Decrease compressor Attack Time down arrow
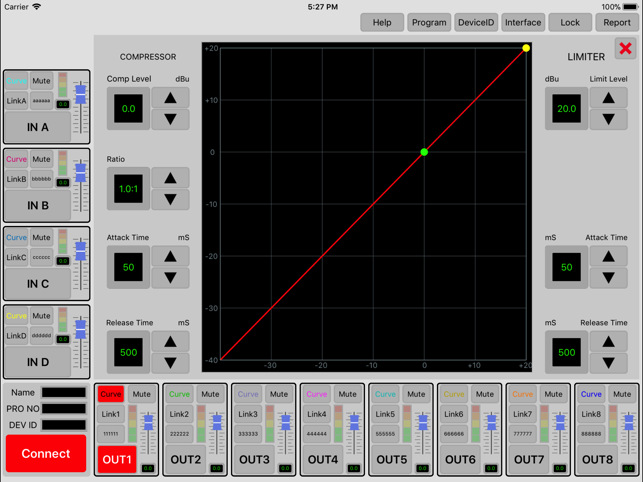This screenshot has width=643, height=482. [170, 278]
